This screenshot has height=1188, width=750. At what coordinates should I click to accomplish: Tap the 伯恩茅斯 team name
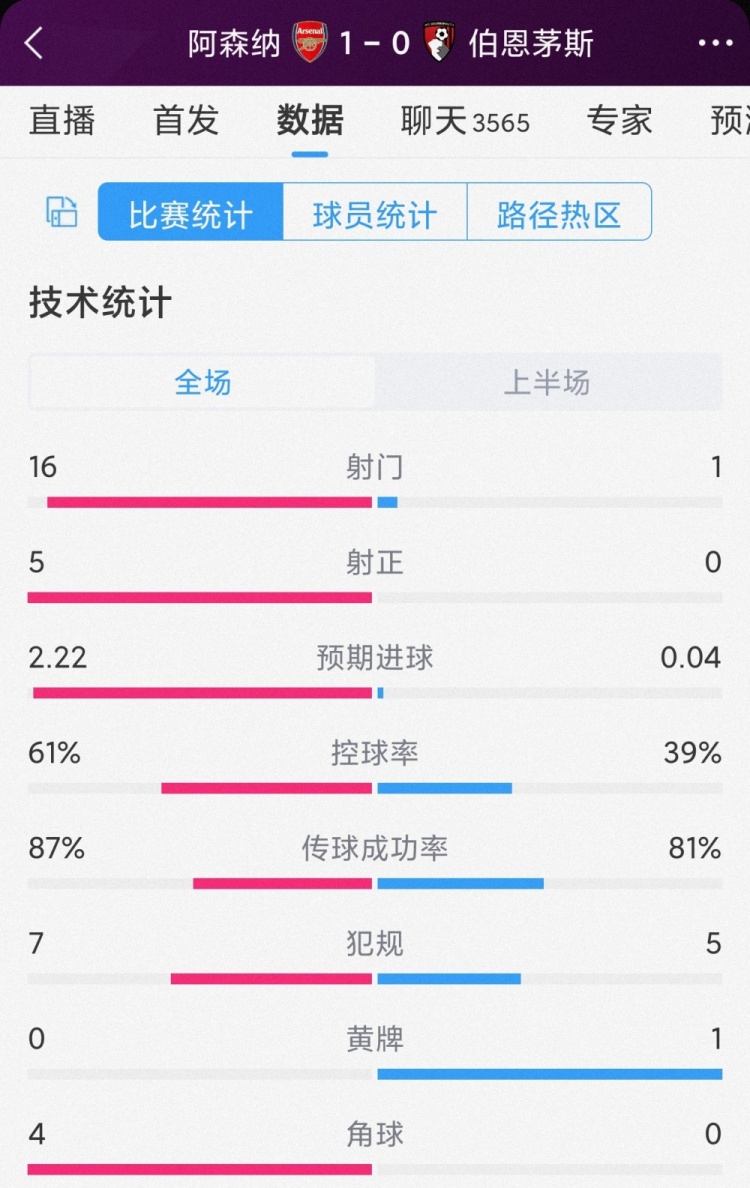(x=531, y=43)
